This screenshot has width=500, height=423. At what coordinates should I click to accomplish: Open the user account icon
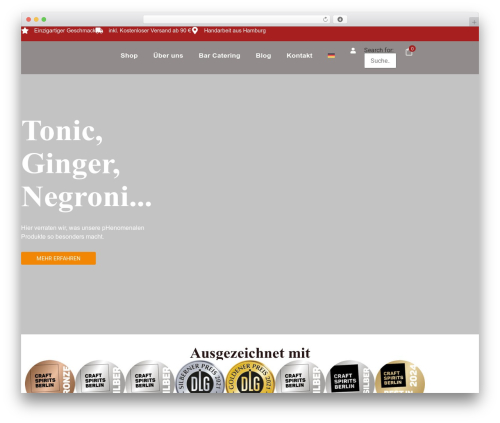[x=353, y=51]
